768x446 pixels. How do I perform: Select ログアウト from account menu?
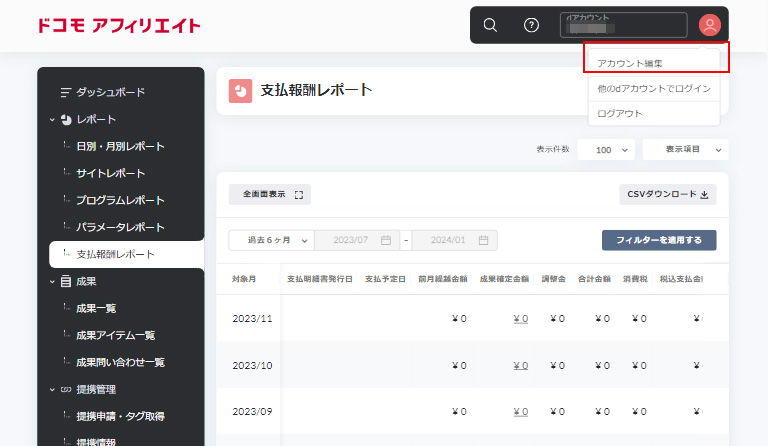click(x=654, y=114)
